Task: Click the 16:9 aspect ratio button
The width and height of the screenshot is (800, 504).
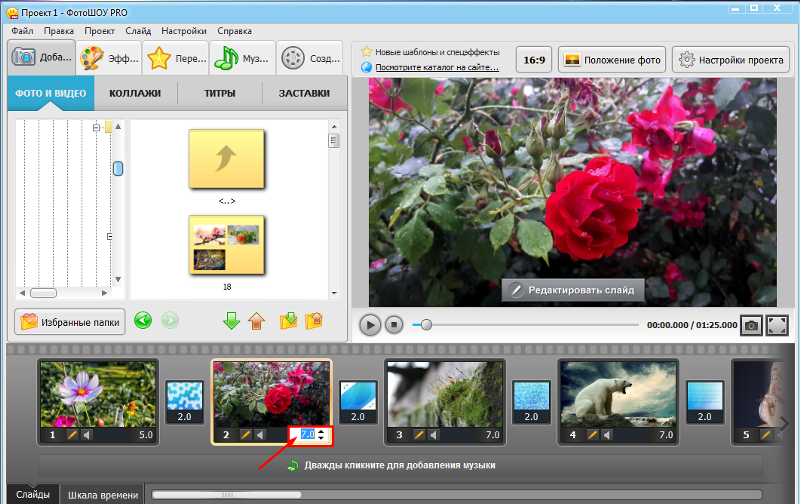Action: 534,60
